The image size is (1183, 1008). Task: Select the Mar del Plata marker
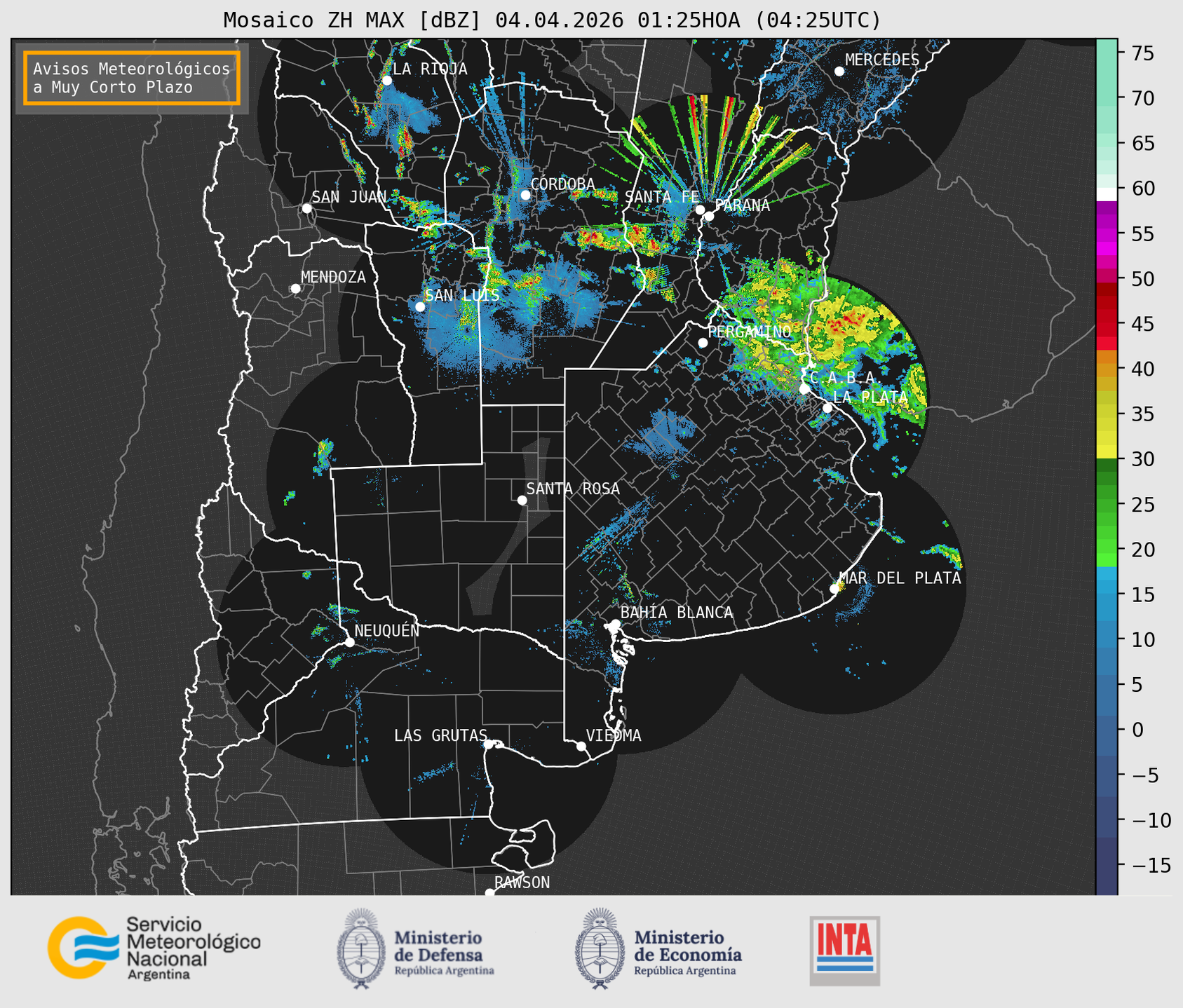tap(834, 589)
